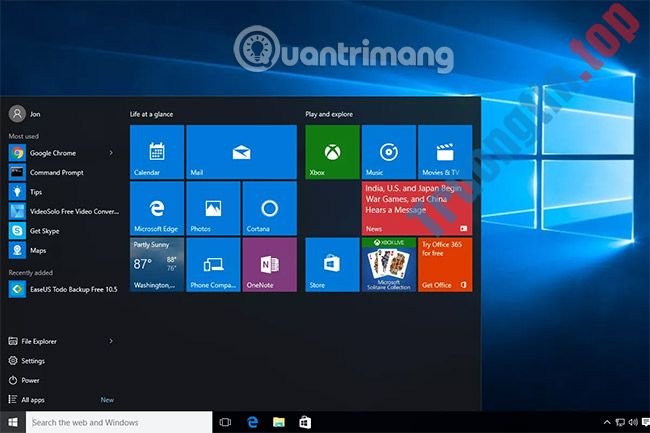
Task: Click the Windows Start button
Action: pos(13,422)
